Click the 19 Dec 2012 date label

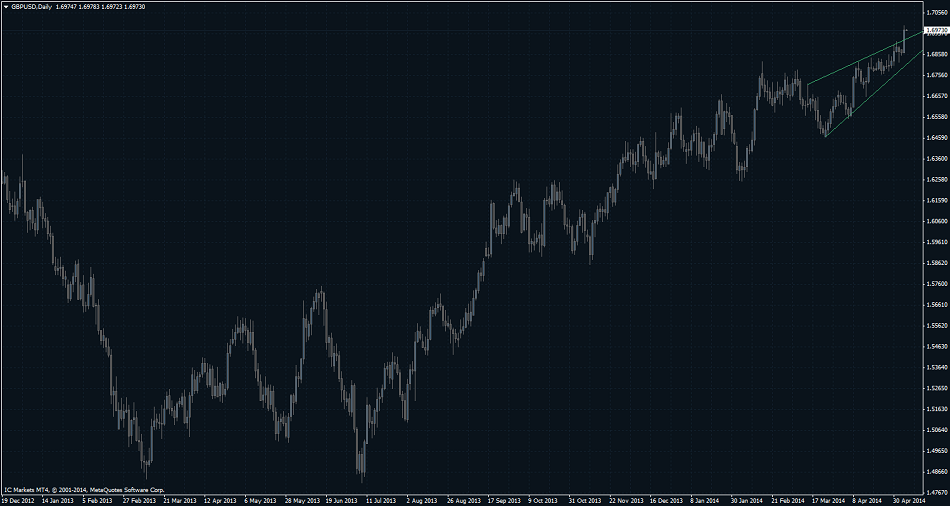pyautogui.click(x=20, y=500)
